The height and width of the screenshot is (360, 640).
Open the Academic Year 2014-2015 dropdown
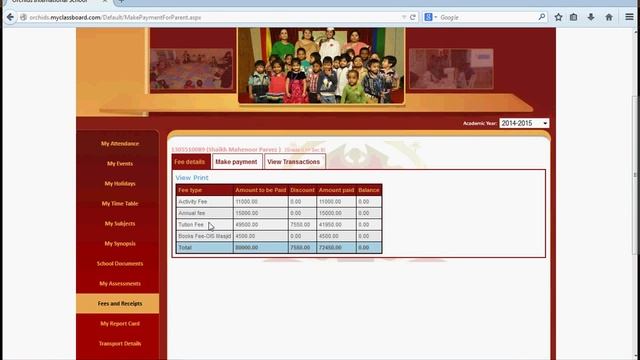pyautogui.click(x=524, y=123)
